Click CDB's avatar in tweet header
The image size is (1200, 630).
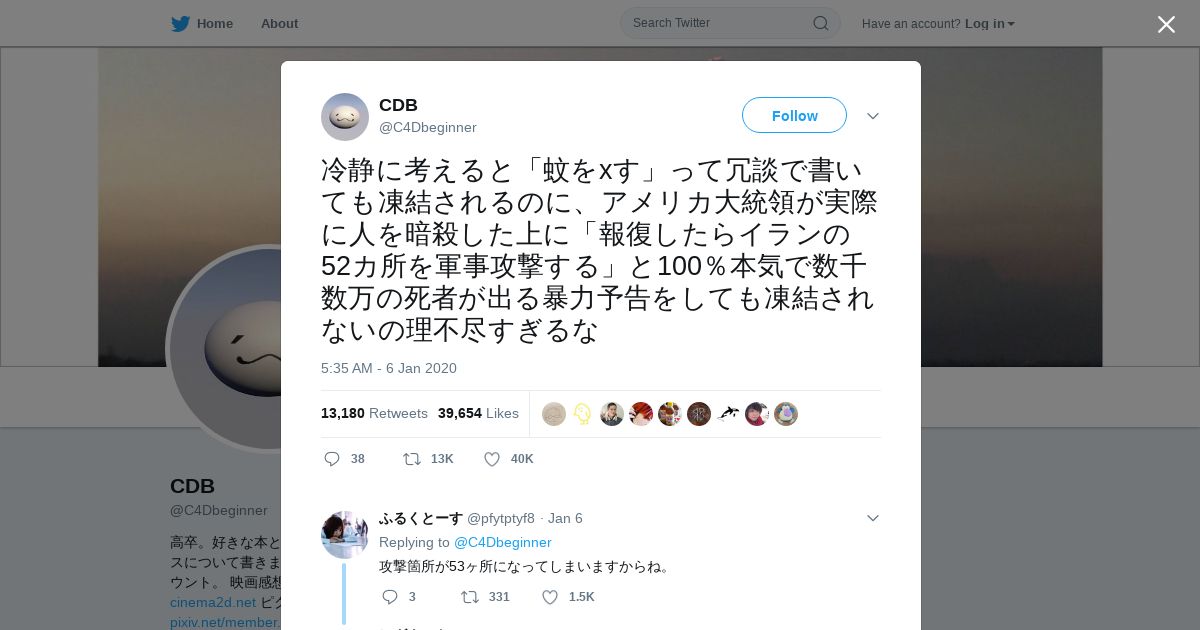(345, 117)
